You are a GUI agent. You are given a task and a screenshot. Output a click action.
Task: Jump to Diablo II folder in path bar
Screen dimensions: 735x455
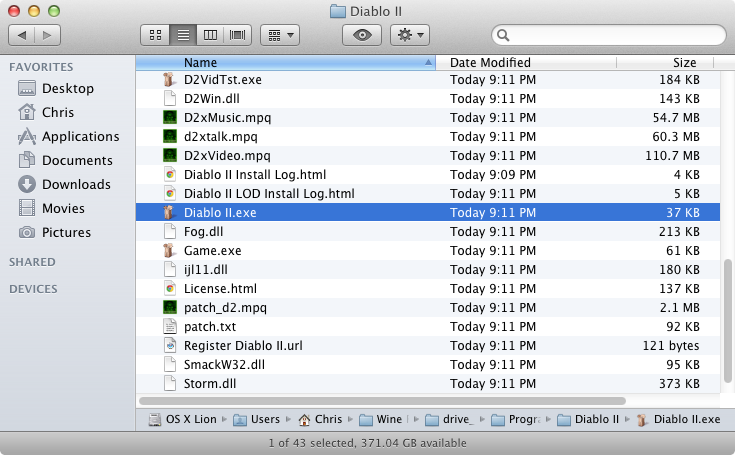pos(588,419)
